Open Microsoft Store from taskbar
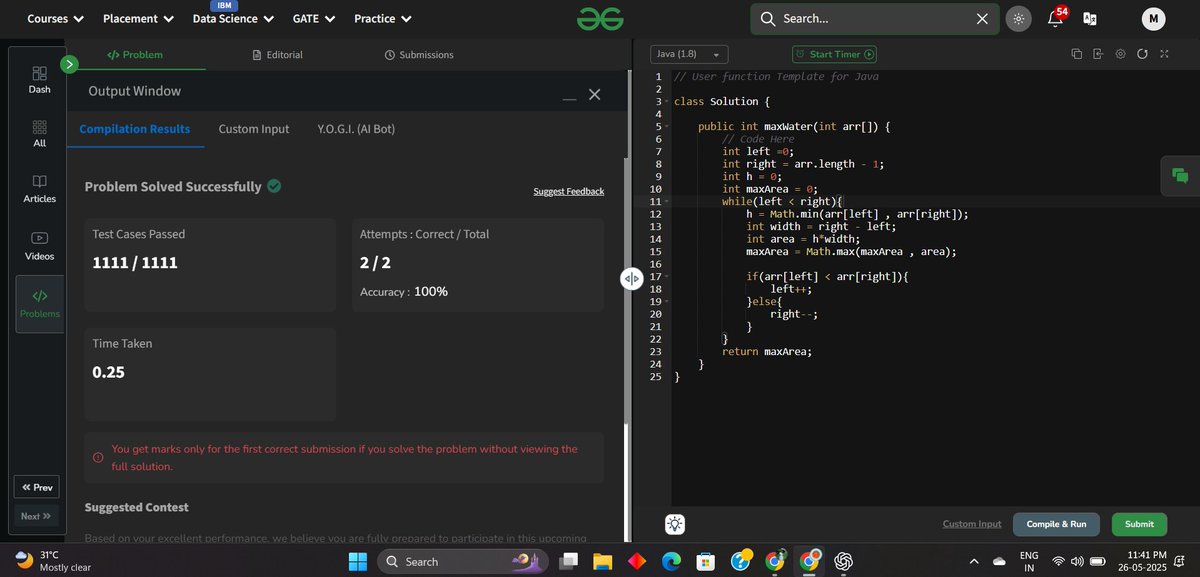 705,561
